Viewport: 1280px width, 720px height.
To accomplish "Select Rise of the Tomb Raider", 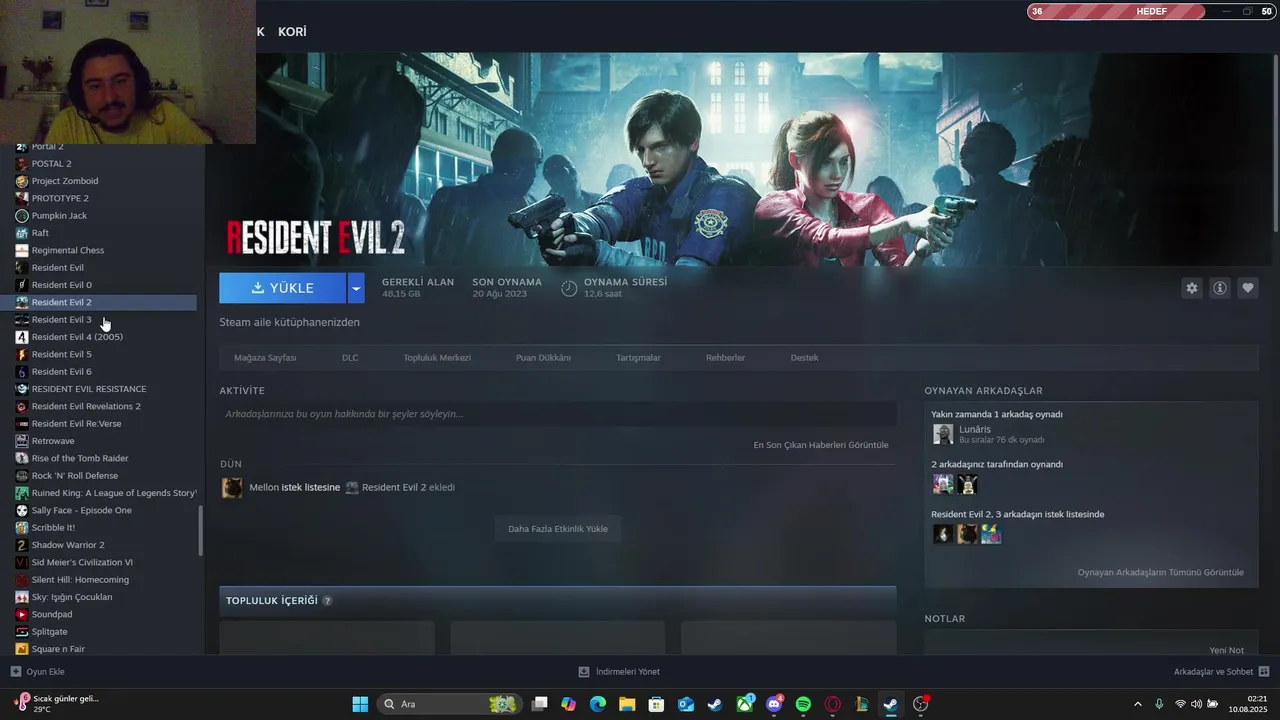I will click(x=80, y=458).
